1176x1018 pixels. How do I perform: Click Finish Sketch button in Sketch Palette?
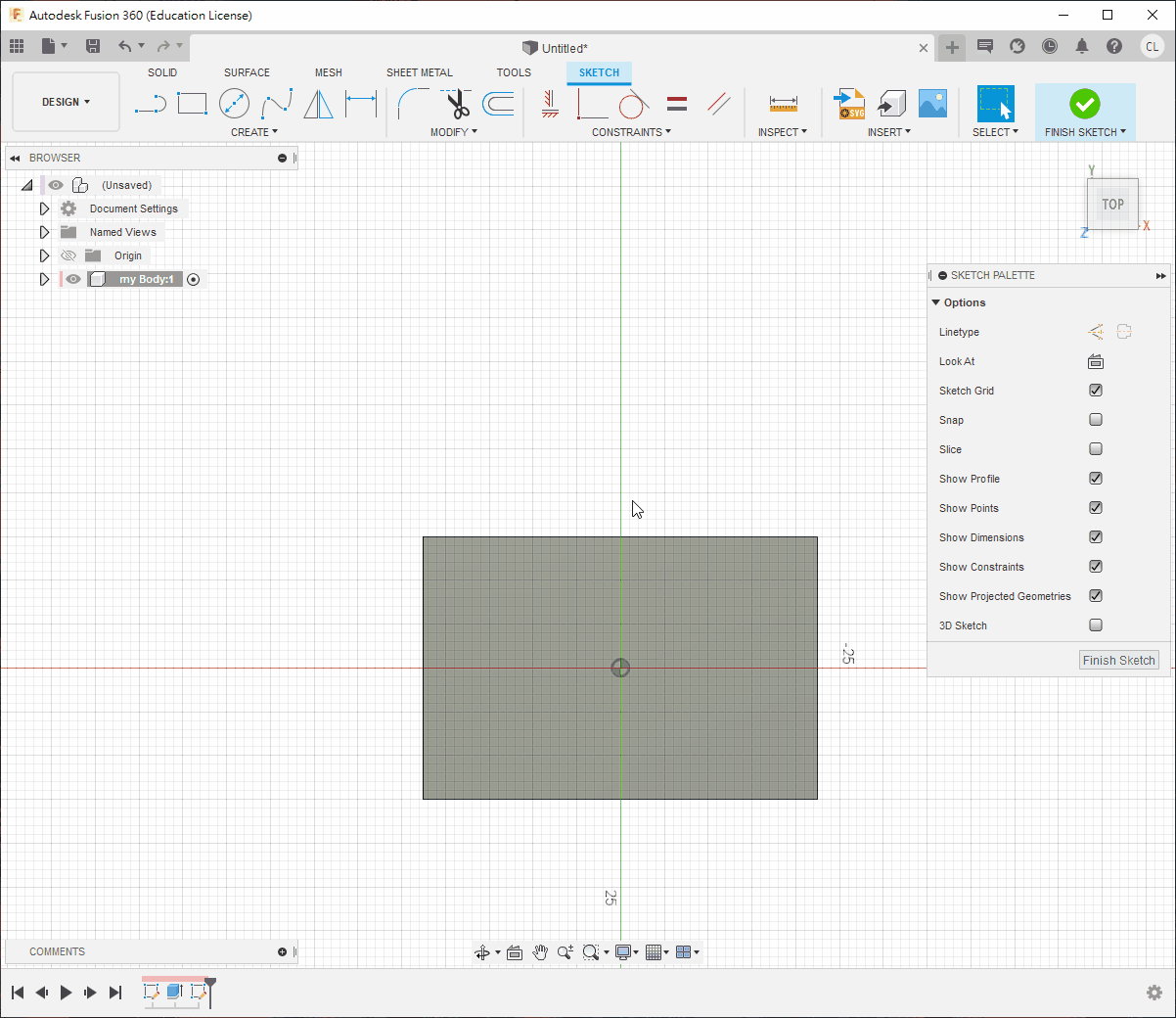pyautogui.click(x=1118, y=661)
